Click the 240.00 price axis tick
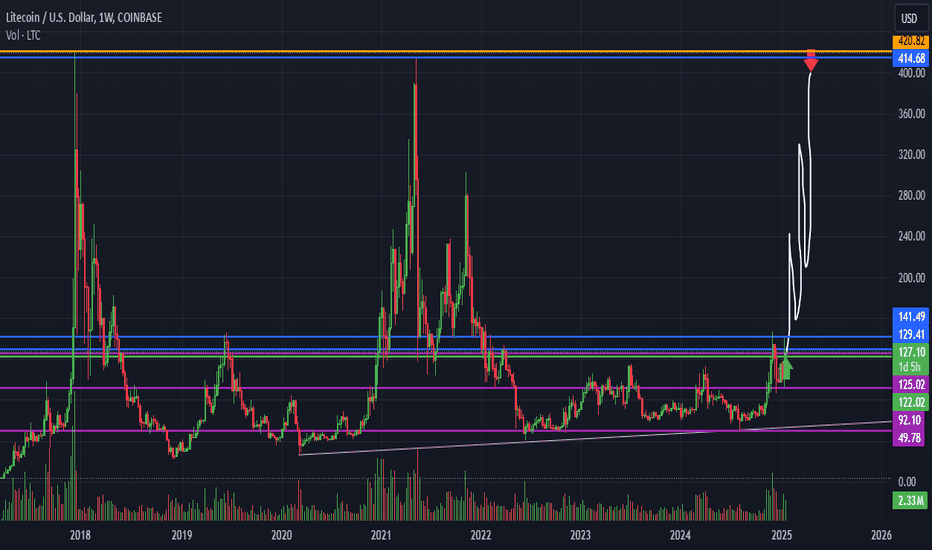Image resolution: width=932 pixels, height=550 pixels. click(911, 236)
